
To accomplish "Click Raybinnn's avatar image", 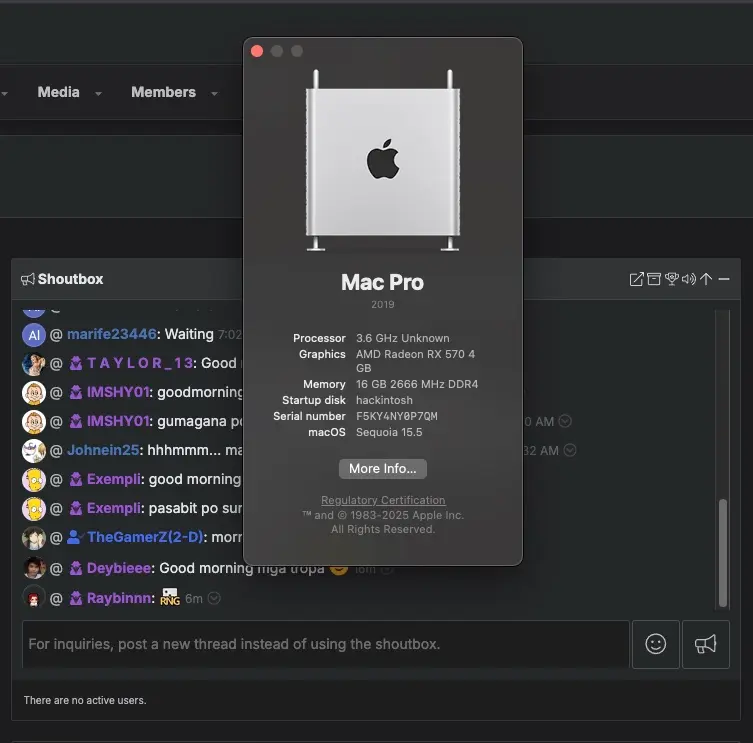I will 34,598.
